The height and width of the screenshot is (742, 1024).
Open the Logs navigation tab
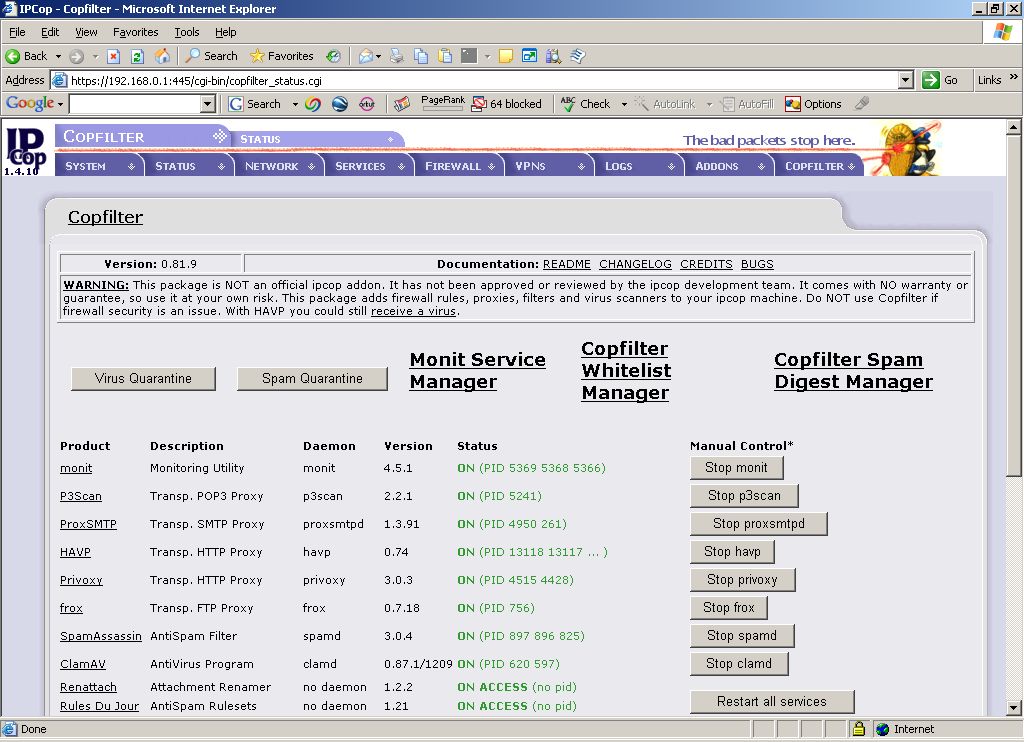[x=640, y=166]
